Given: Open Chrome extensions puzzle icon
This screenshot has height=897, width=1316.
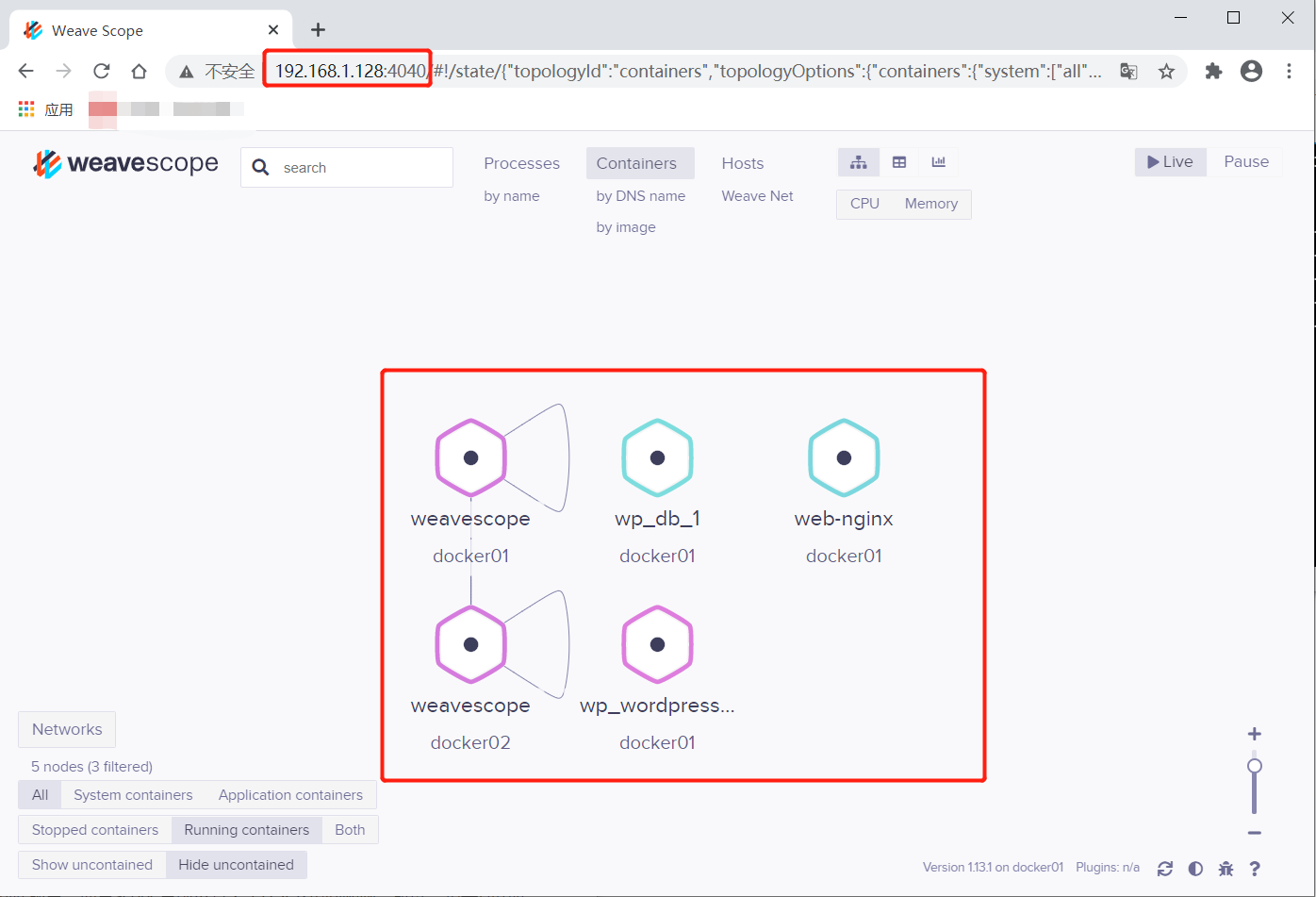Looking at the screenshot, I should click(1213, 71).
